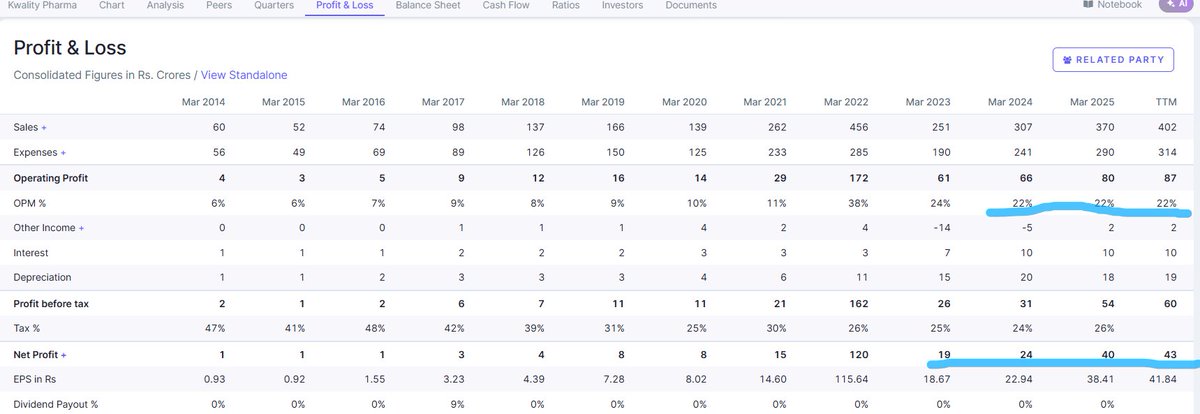
Task: Switch to the Balance Sheet tab
Action: click(429, 5)
